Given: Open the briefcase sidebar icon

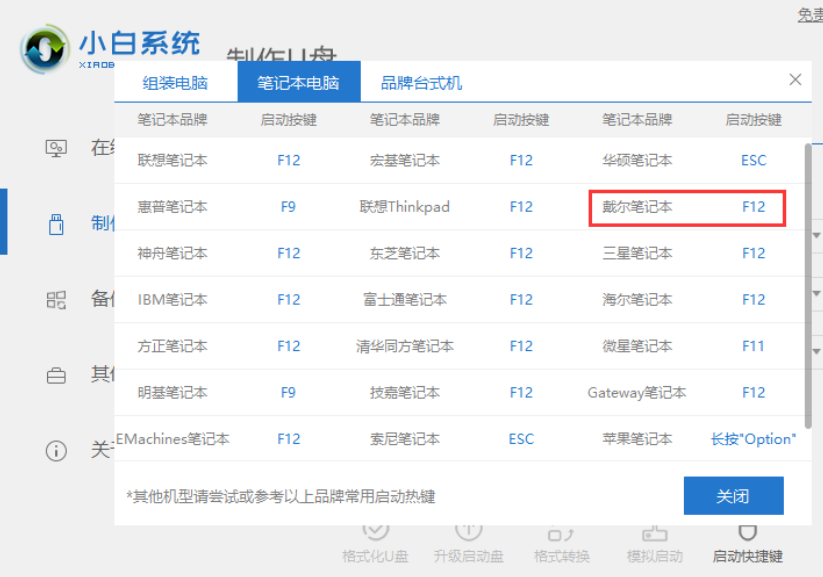Looking at the screenshot, I should pyautogui.click(x=56, y=375).
